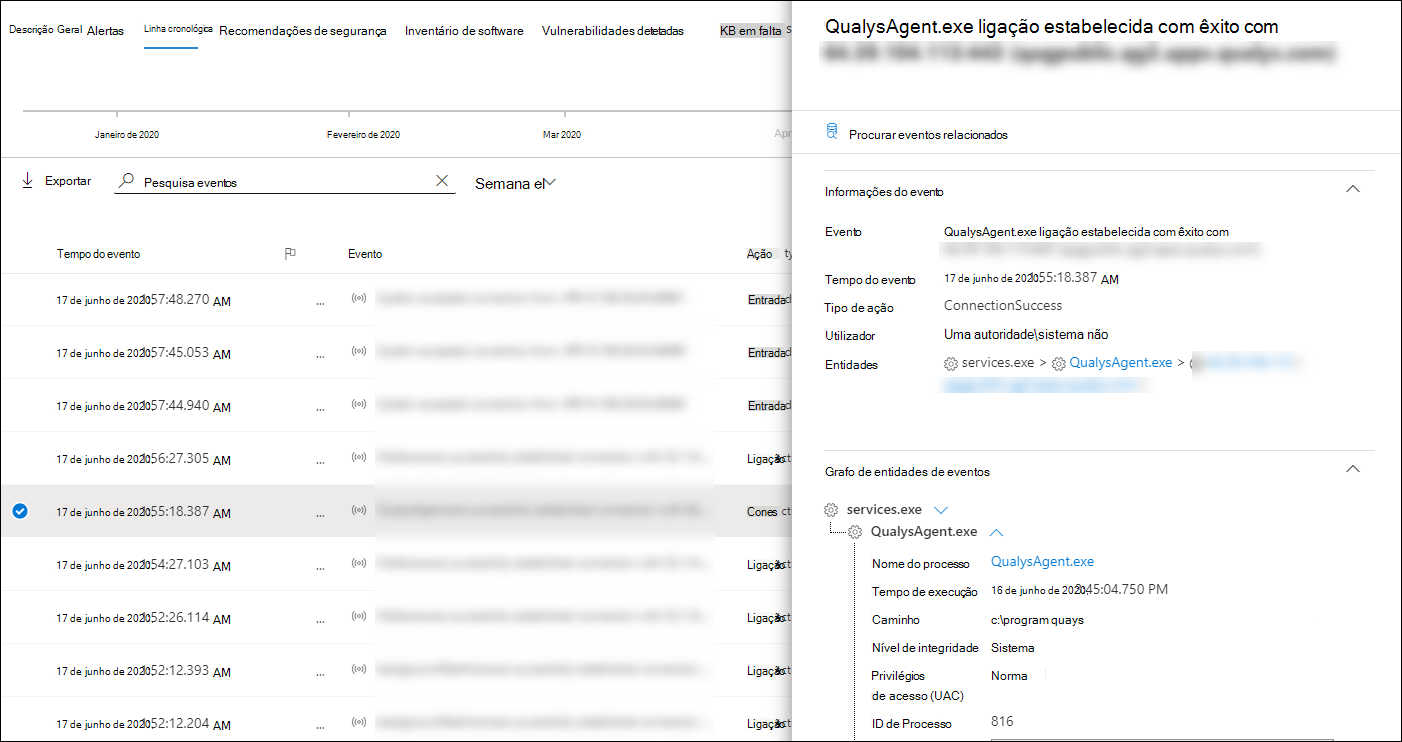Viewport: 1402px width, 742px height.
Task: Click the Ação column header
Action: (x=759, y=254)
